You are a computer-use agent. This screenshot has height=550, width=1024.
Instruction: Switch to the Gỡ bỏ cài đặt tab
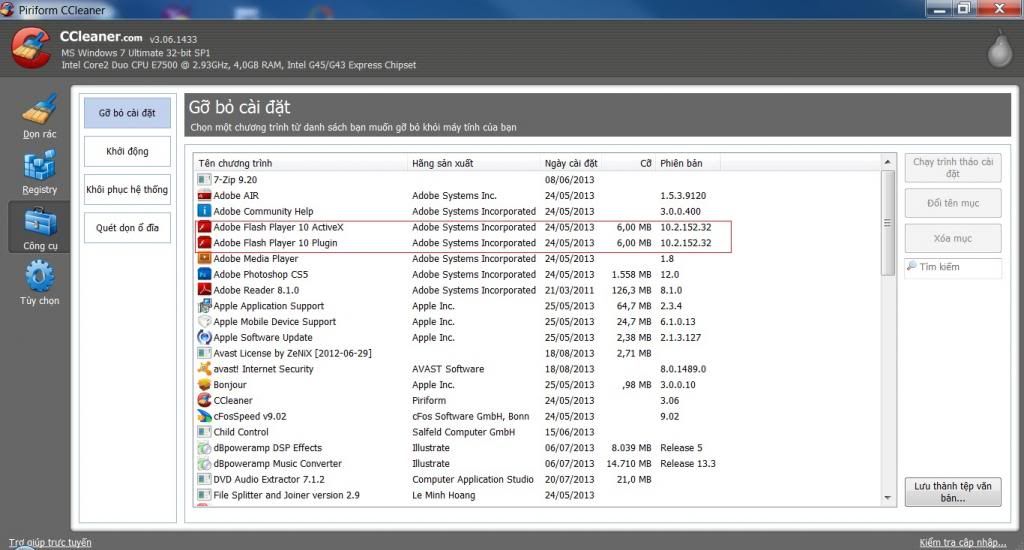pyautogui.click(x=127, y=113)
